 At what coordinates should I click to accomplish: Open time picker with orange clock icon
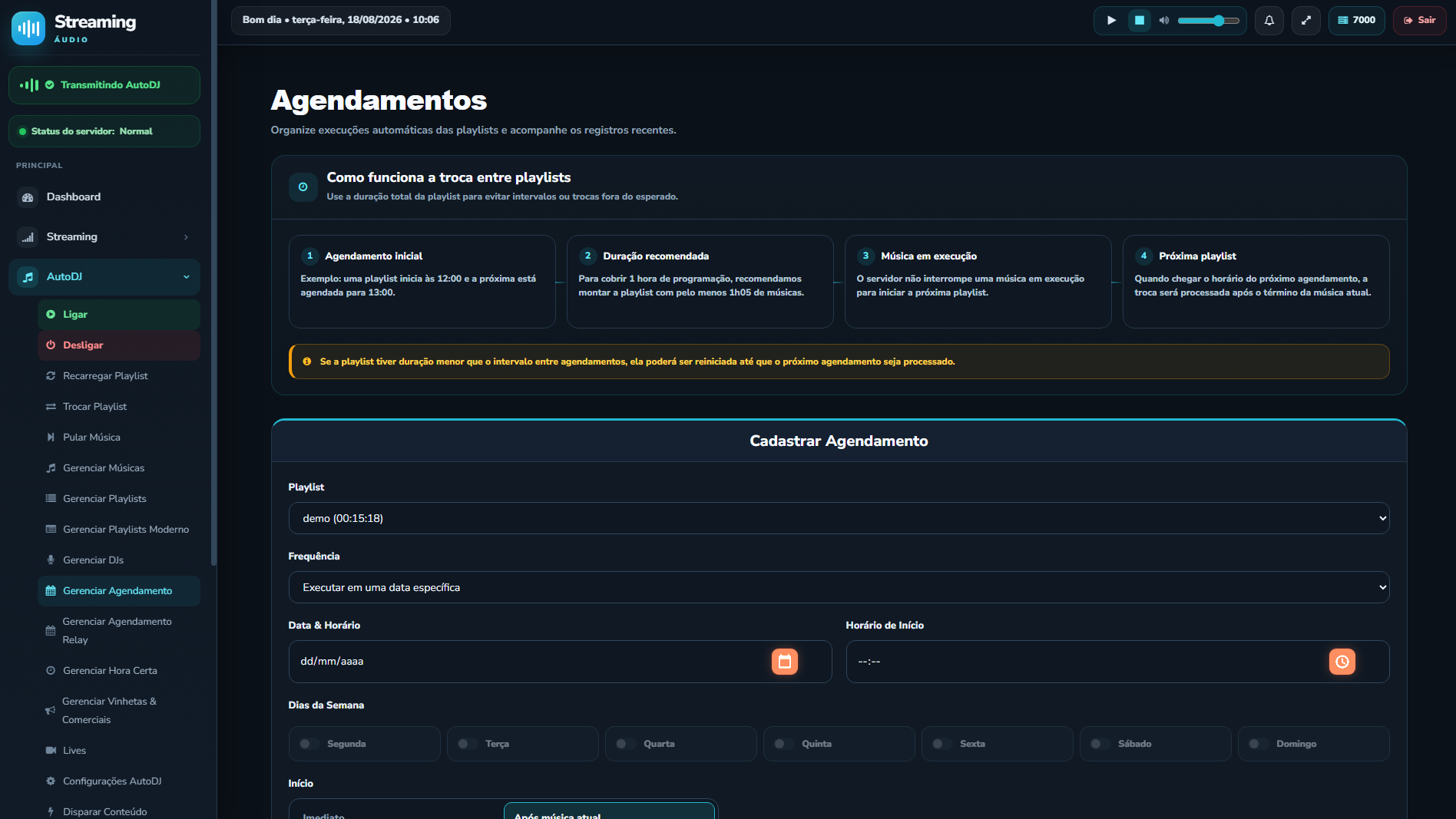tap(1342, 662)
